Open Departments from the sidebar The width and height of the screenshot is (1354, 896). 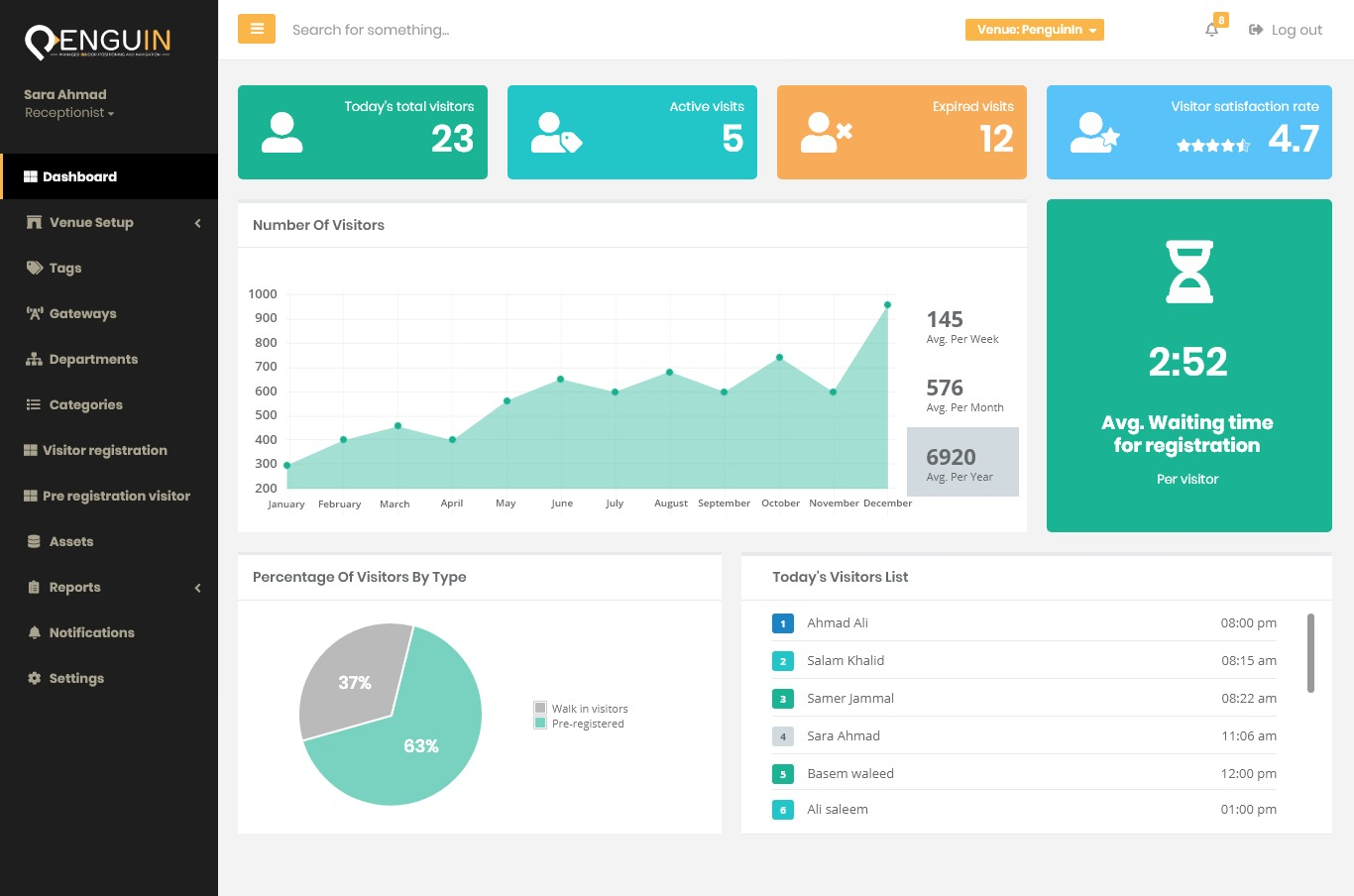(93, 359)
